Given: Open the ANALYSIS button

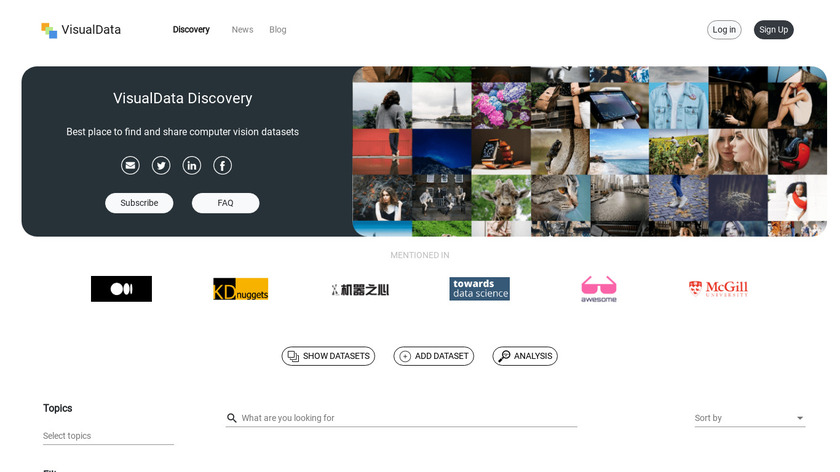Looking at the screenshot, I should (x=525, y=356).
